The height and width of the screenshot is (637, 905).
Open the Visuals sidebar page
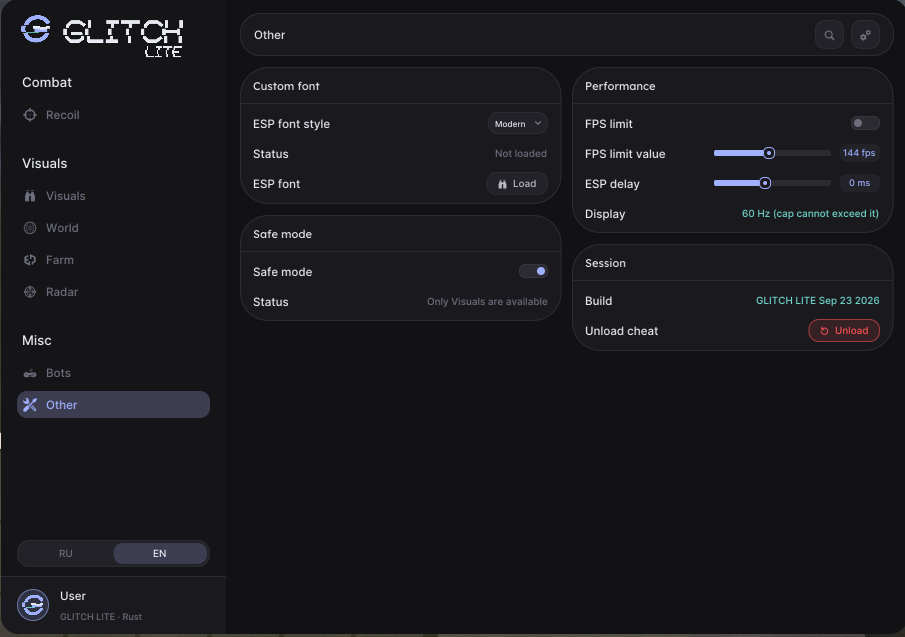113,196
